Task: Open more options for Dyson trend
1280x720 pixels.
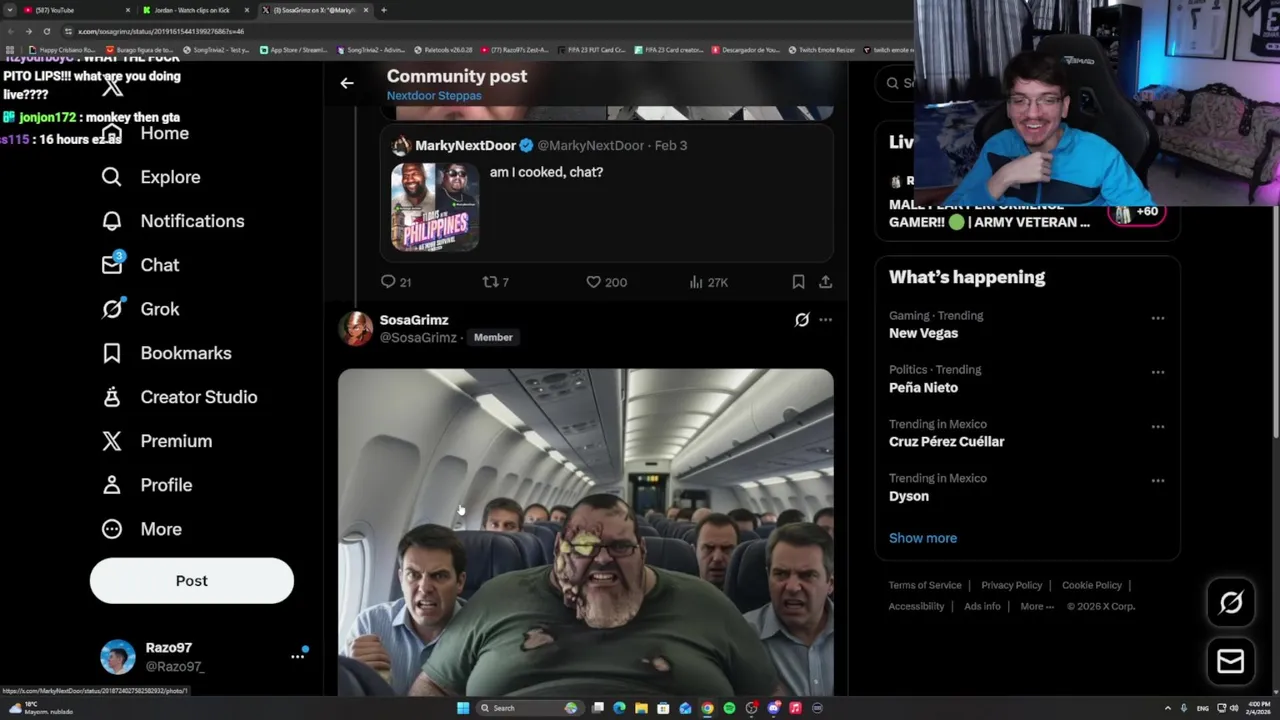Action: click(x=1157, y=480)
